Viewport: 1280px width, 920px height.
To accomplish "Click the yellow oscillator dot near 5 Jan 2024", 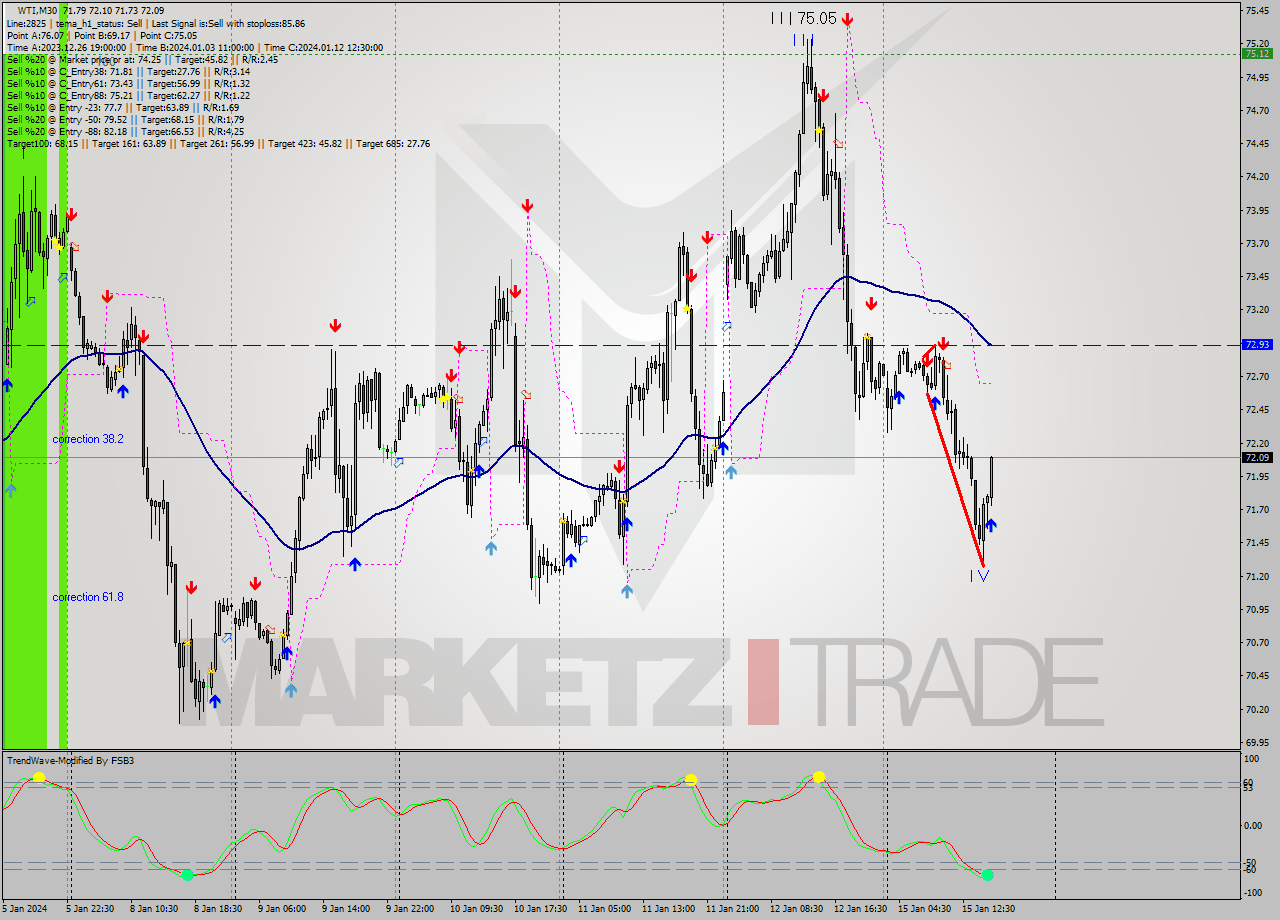I will [38, 777].
